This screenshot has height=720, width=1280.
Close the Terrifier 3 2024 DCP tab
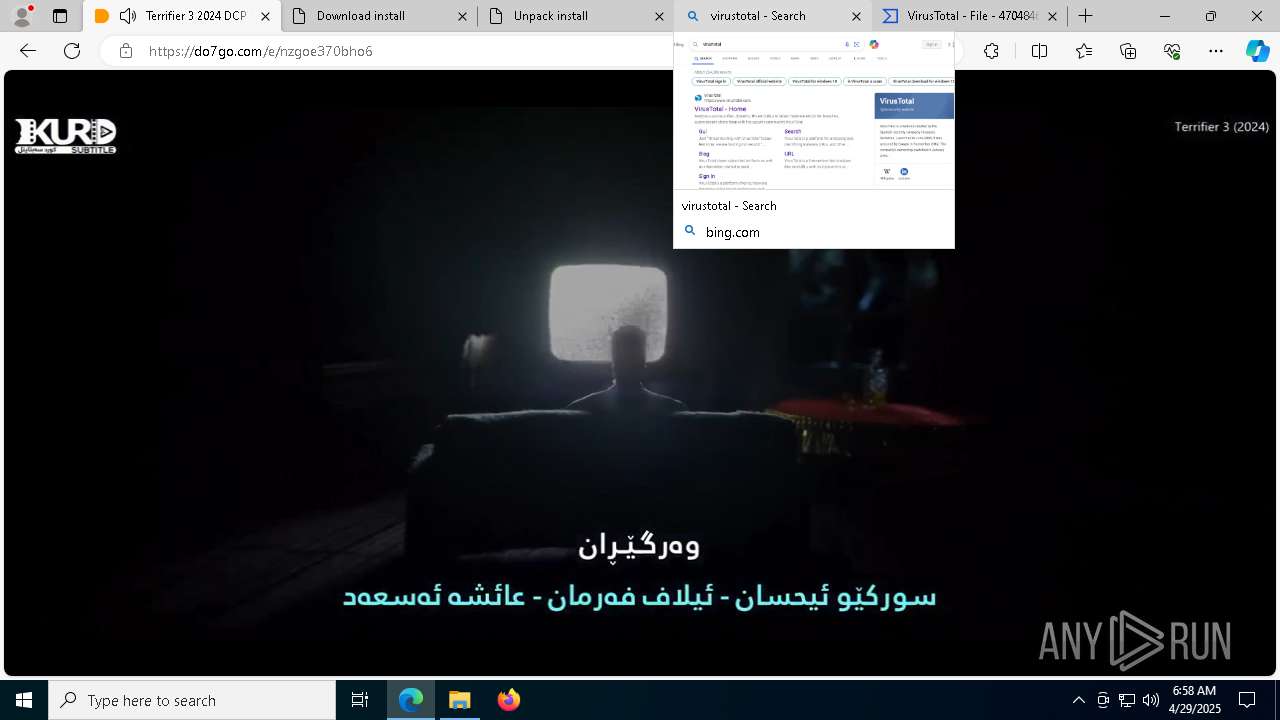(x=265, y=16)
